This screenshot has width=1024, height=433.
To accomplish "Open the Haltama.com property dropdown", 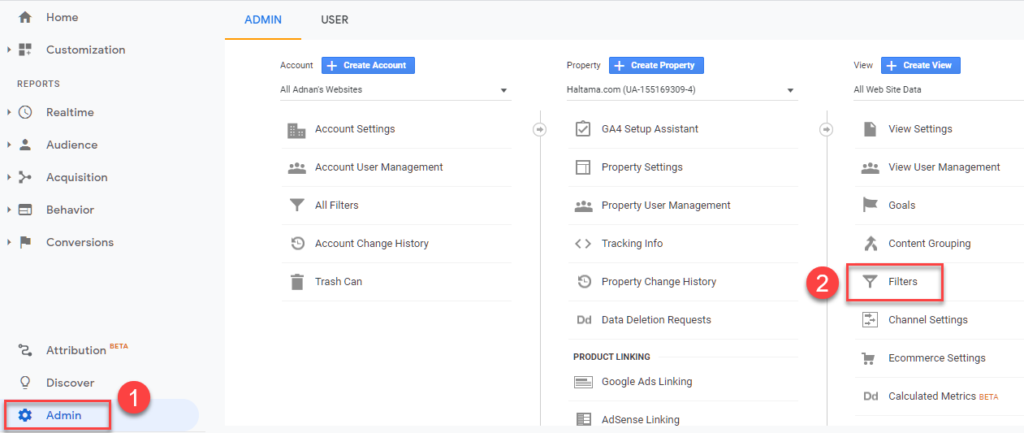I will 682,90.
